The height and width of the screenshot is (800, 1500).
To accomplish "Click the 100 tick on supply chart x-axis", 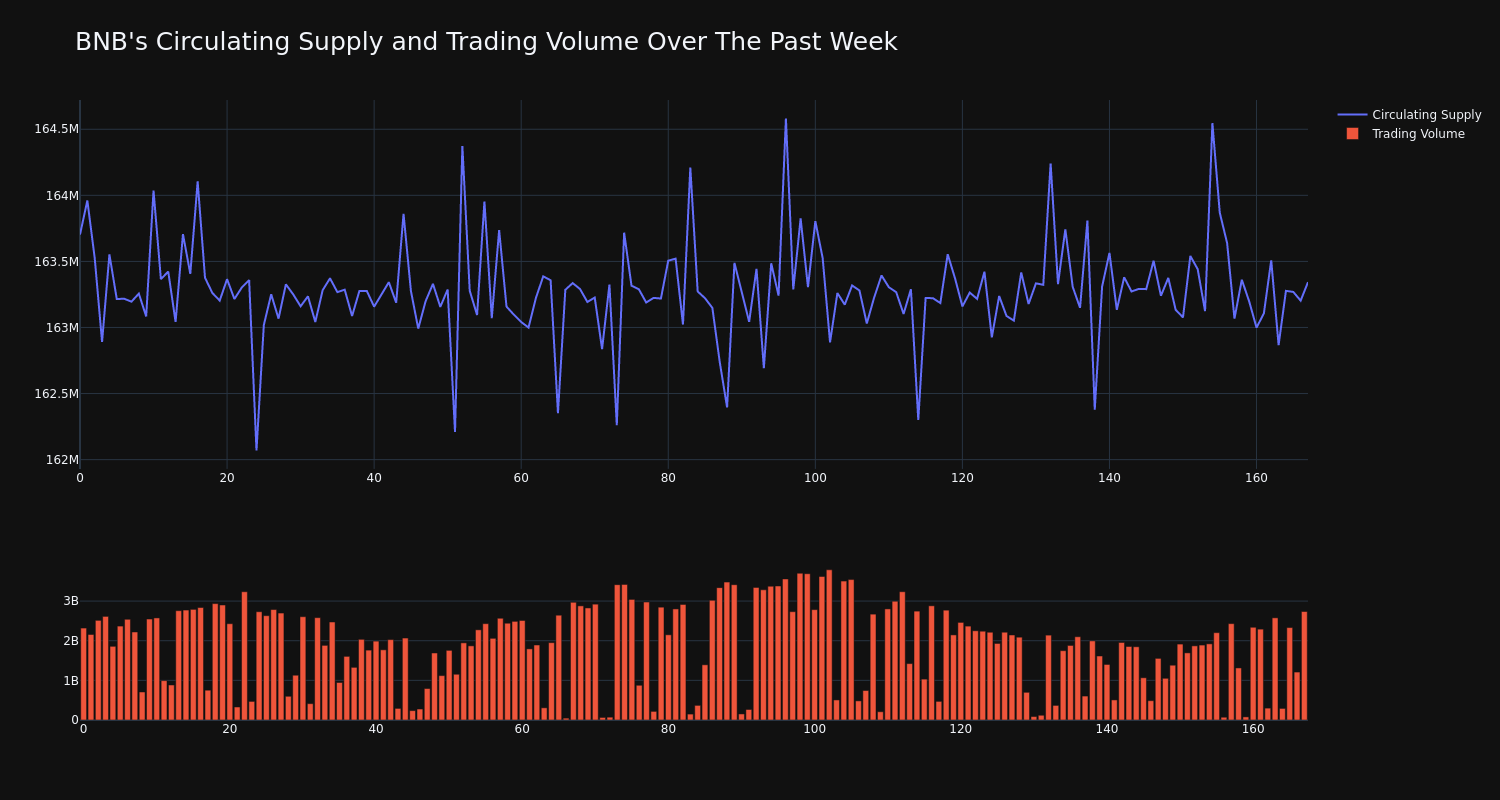I will (x=815, y=478).
